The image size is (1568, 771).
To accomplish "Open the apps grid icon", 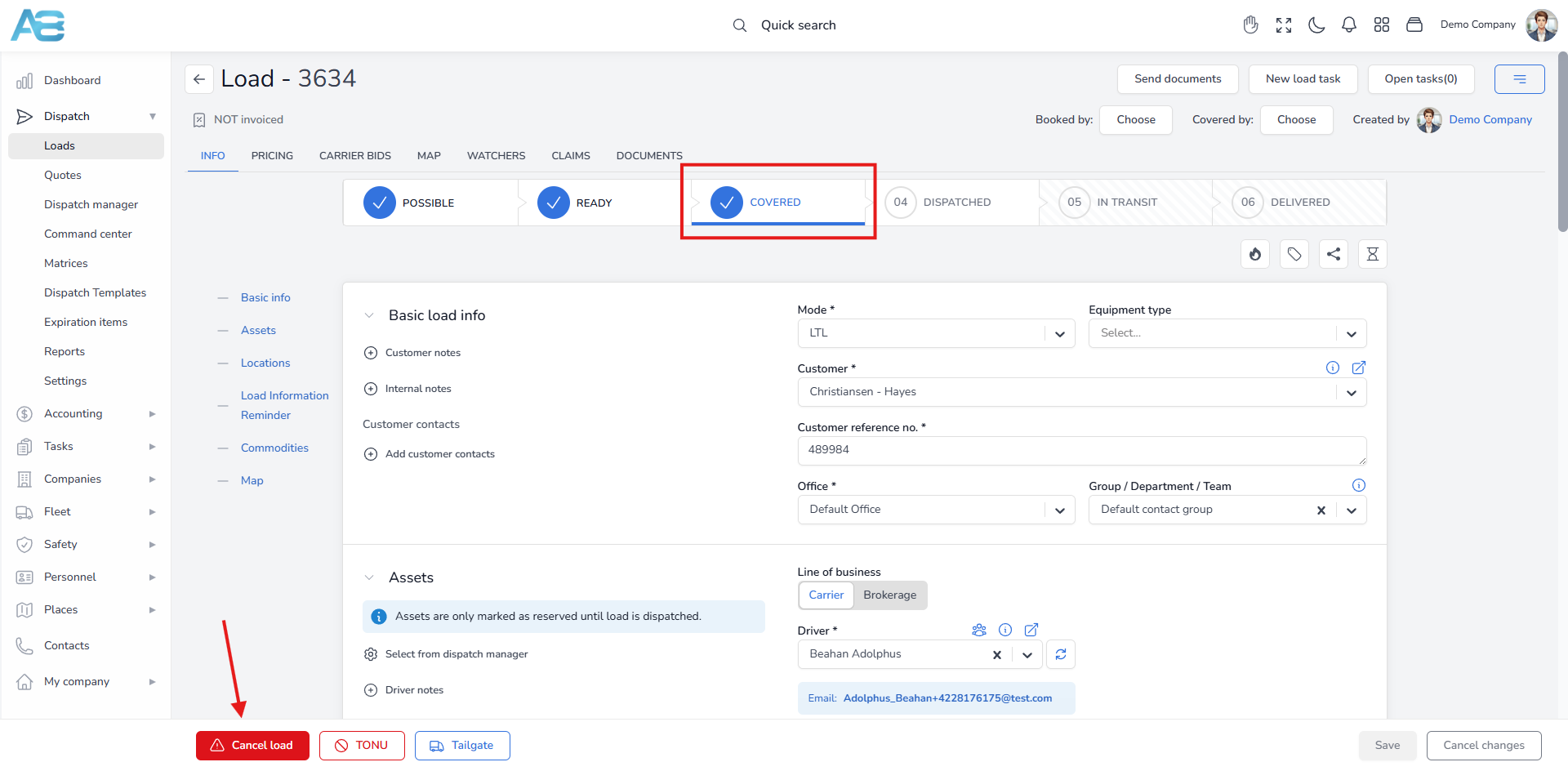I will tap(1382, 25).
